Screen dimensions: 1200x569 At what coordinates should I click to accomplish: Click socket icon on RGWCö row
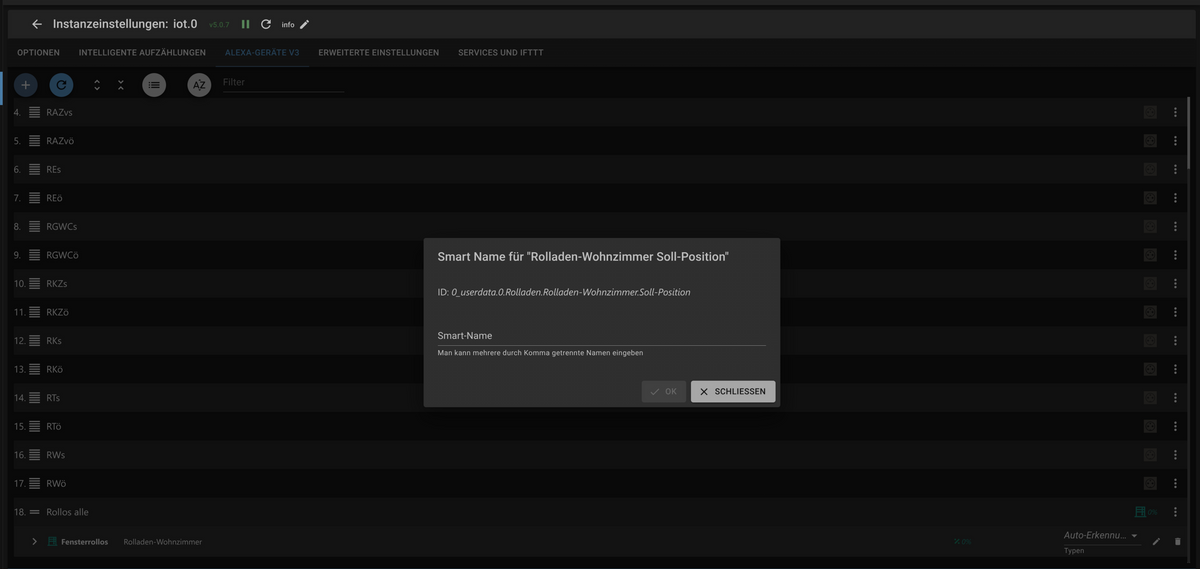tap(1150, 255)
